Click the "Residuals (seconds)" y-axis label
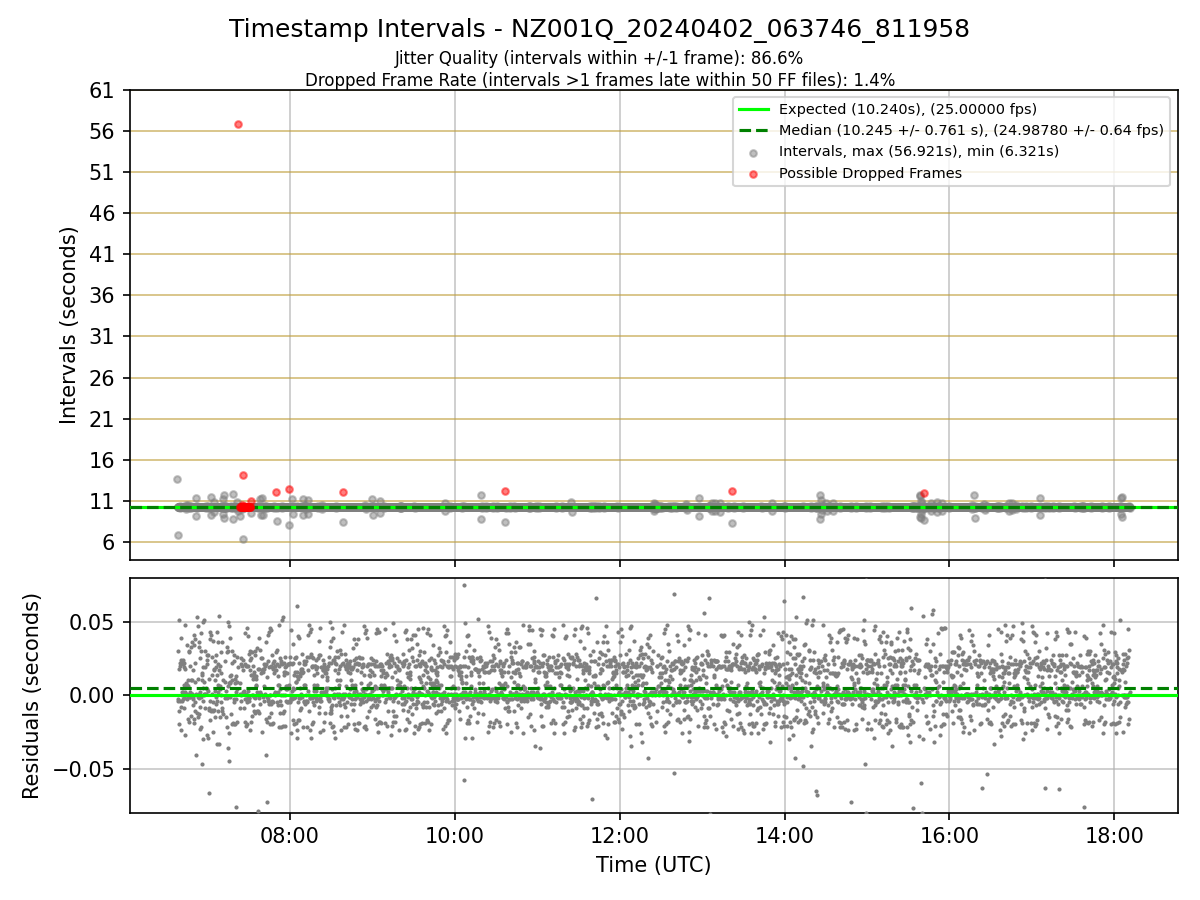 pyautogui.click(x=32, y=696)
